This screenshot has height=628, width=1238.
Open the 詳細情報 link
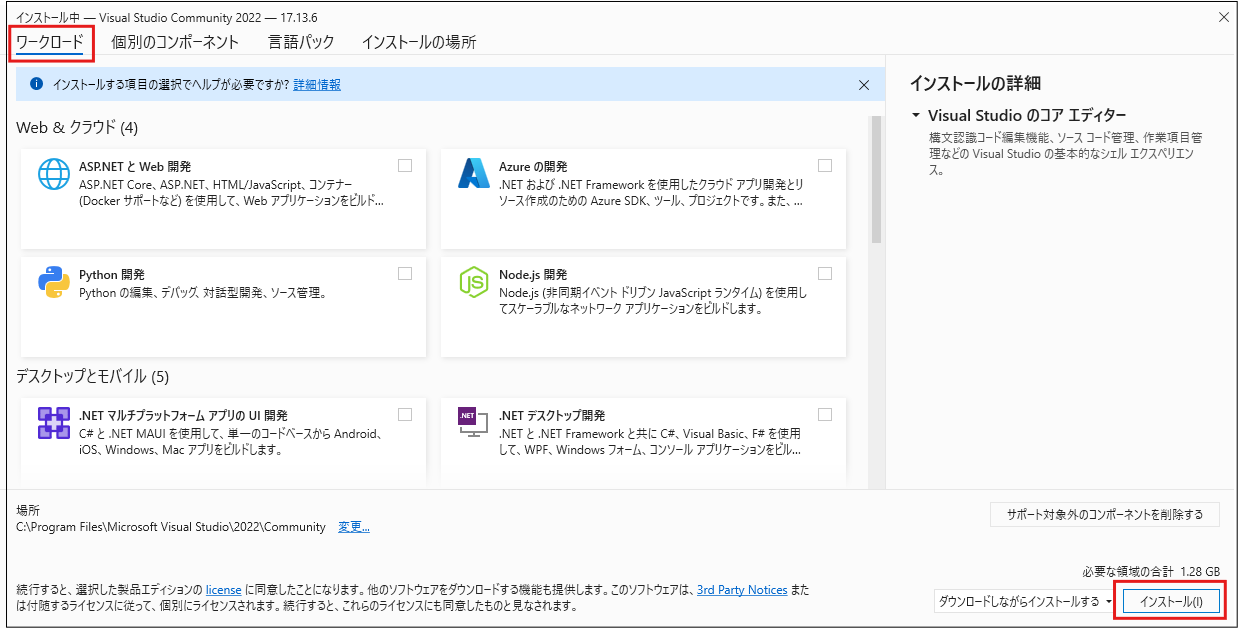317,85
